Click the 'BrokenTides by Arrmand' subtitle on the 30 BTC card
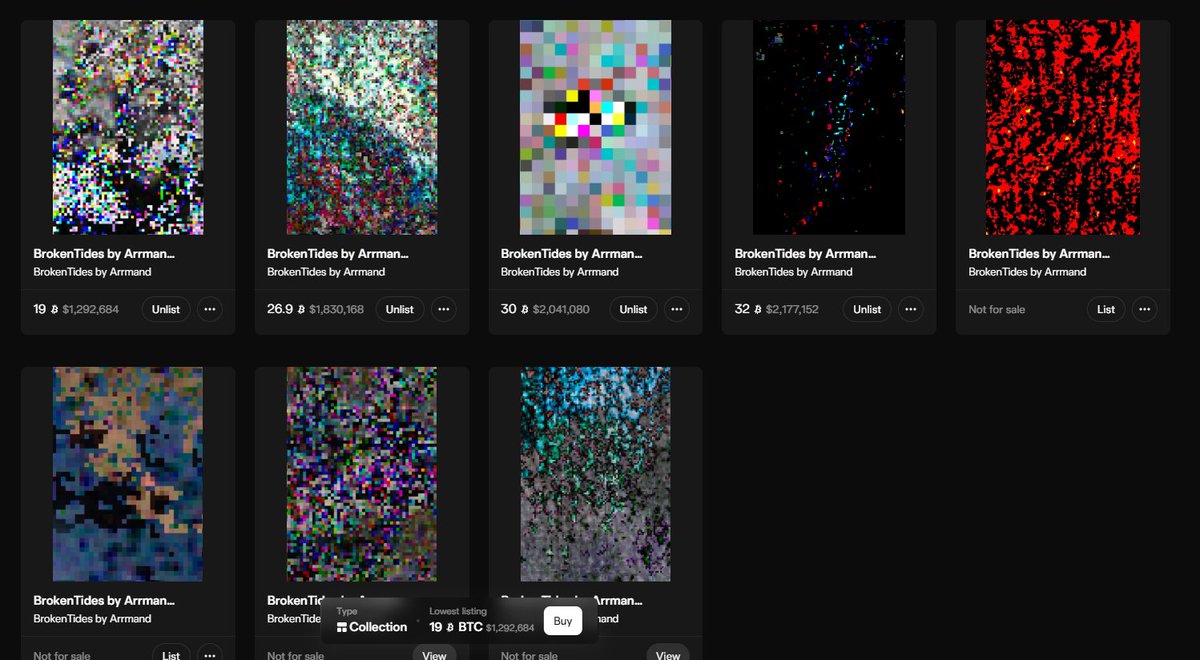Viewport: 1200px width, 660px height. 560,272
